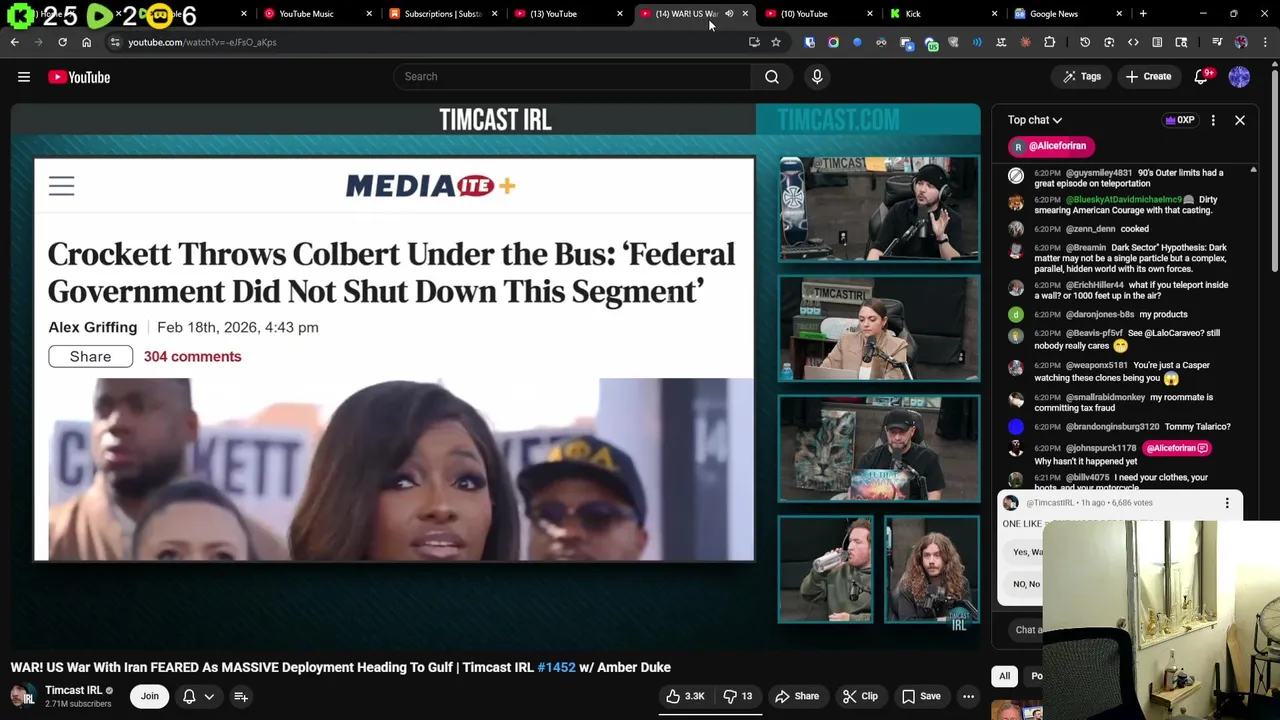Select the All filter chip
1280x720 pixels.
tap(1004, 676)
